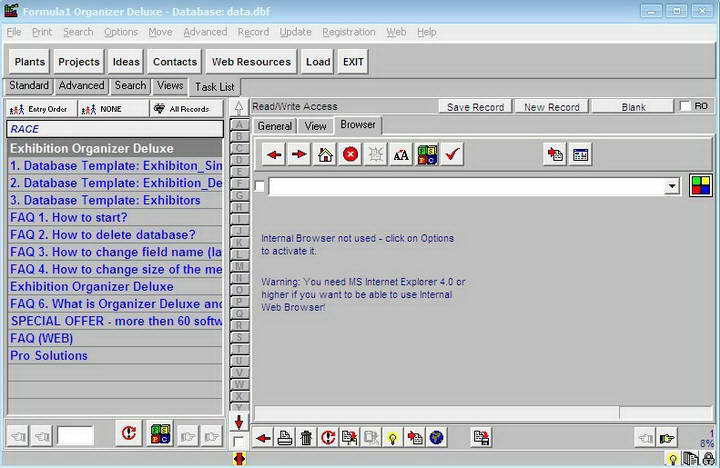Screen dimensions: 720x468
Task: Click the documents icon in status bar
Action: coord(690,458)
